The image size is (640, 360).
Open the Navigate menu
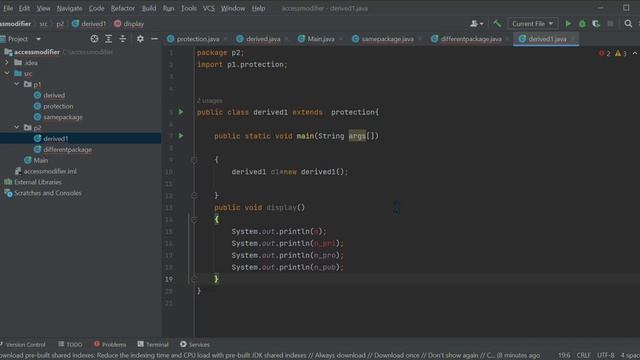click(x=69, y=8)
